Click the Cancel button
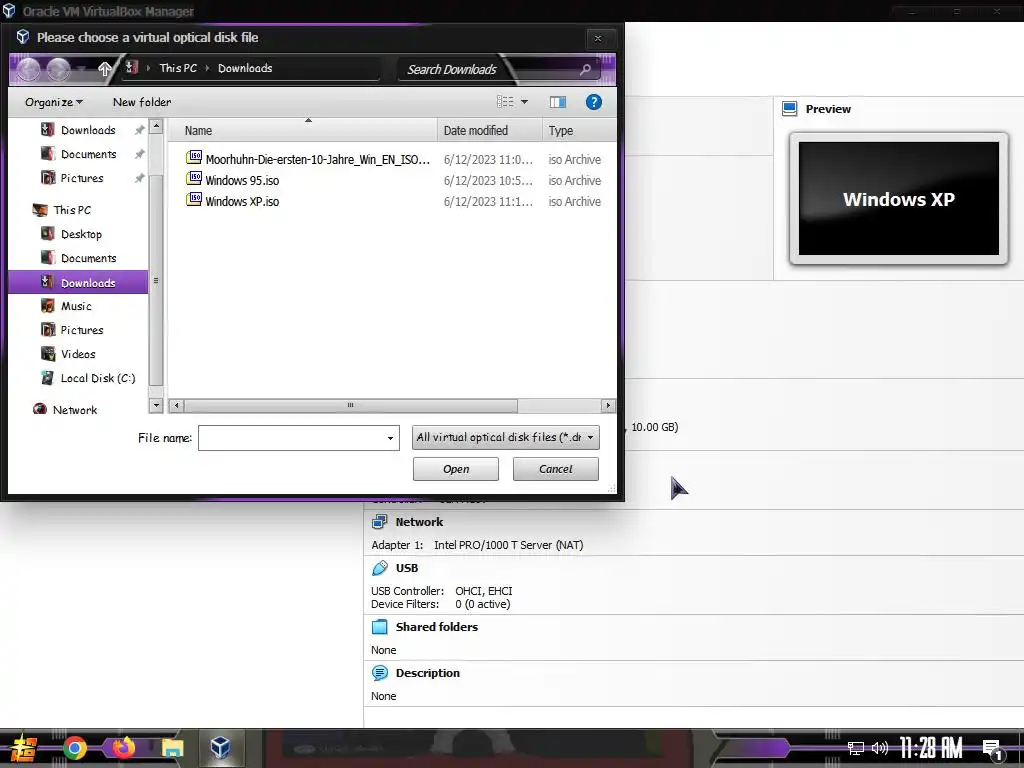The height and width of the screenshot is (768, 1024). coord(556,469)
